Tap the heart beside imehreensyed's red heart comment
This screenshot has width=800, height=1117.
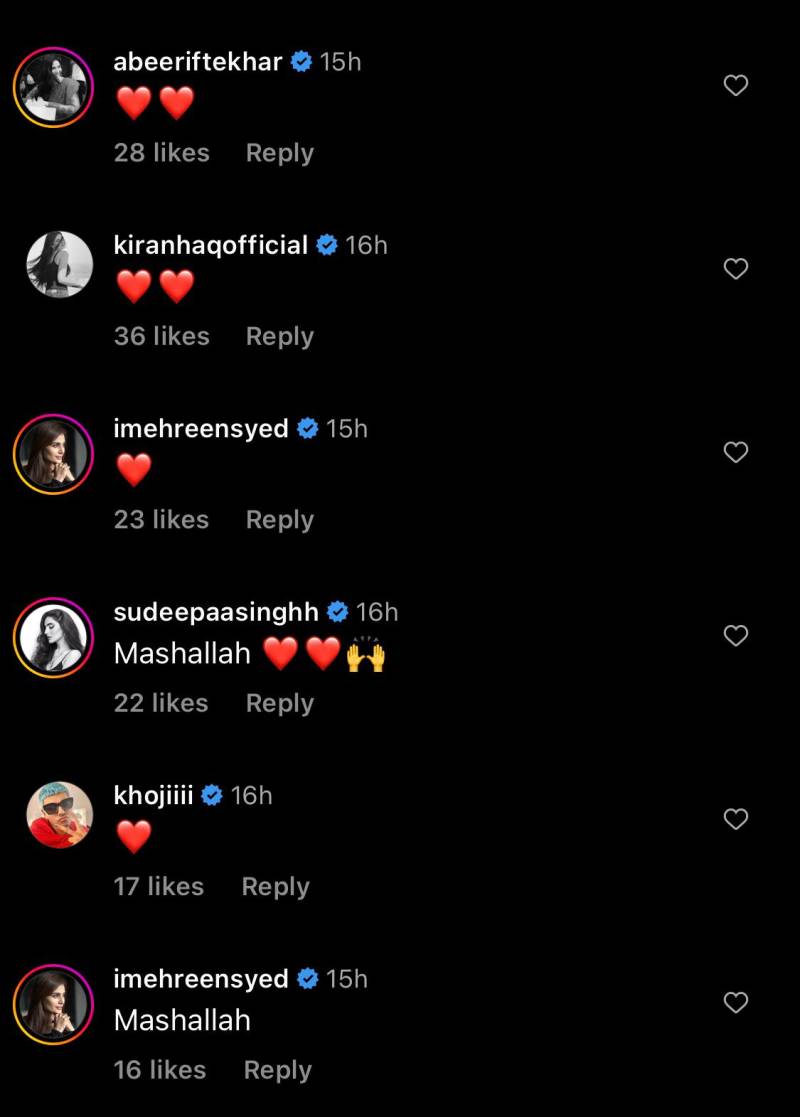[735, 452]
